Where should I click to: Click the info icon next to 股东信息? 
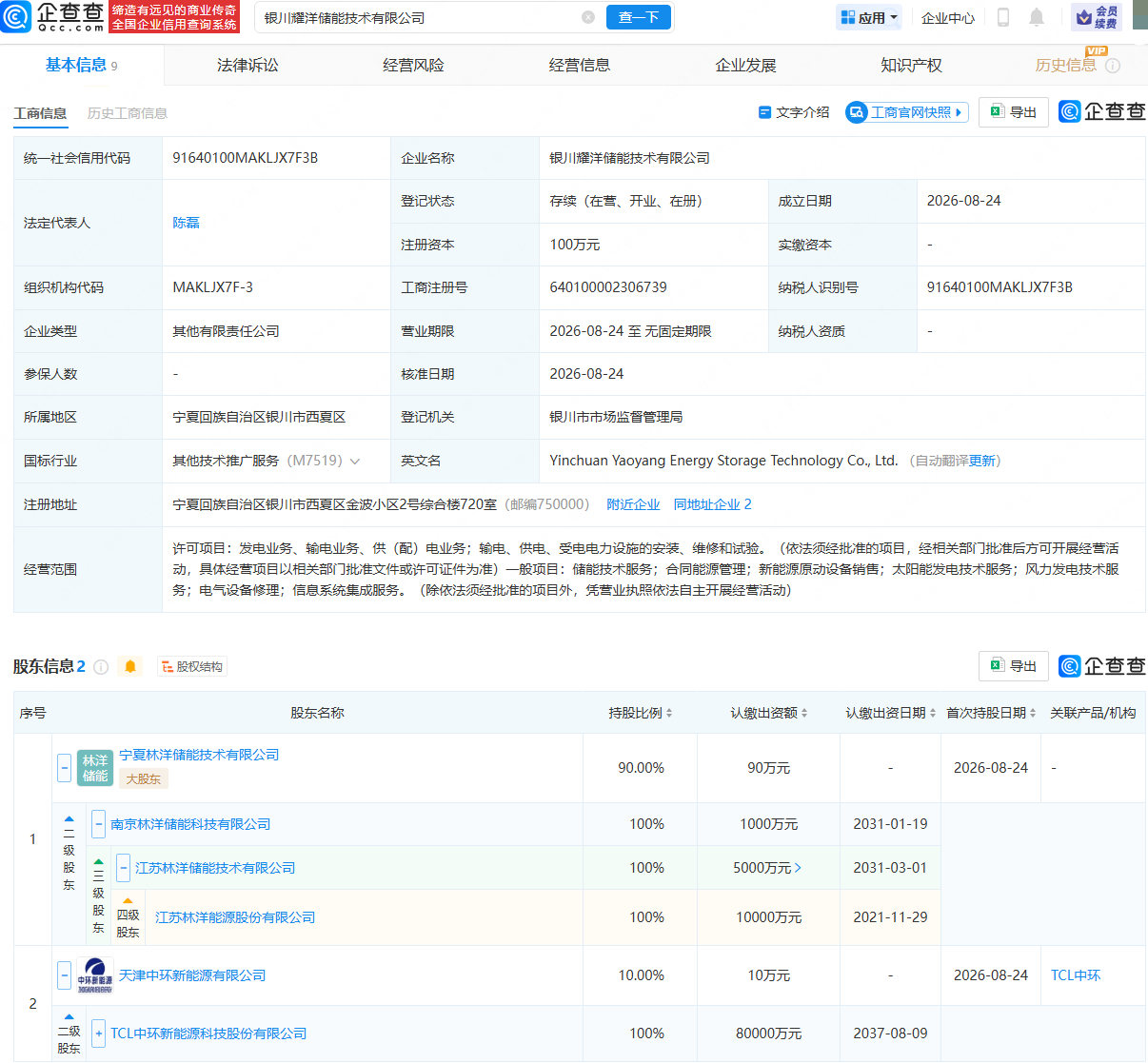tap(101, 667)
